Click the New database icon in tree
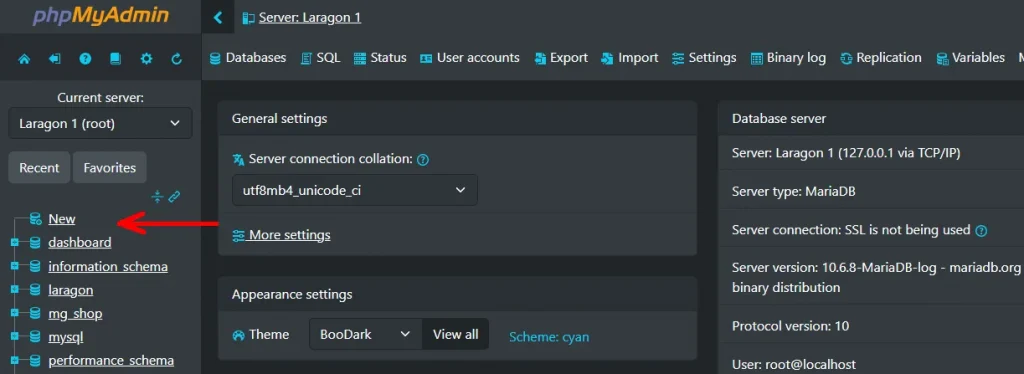1024x374 pixels. pos(35,219)
